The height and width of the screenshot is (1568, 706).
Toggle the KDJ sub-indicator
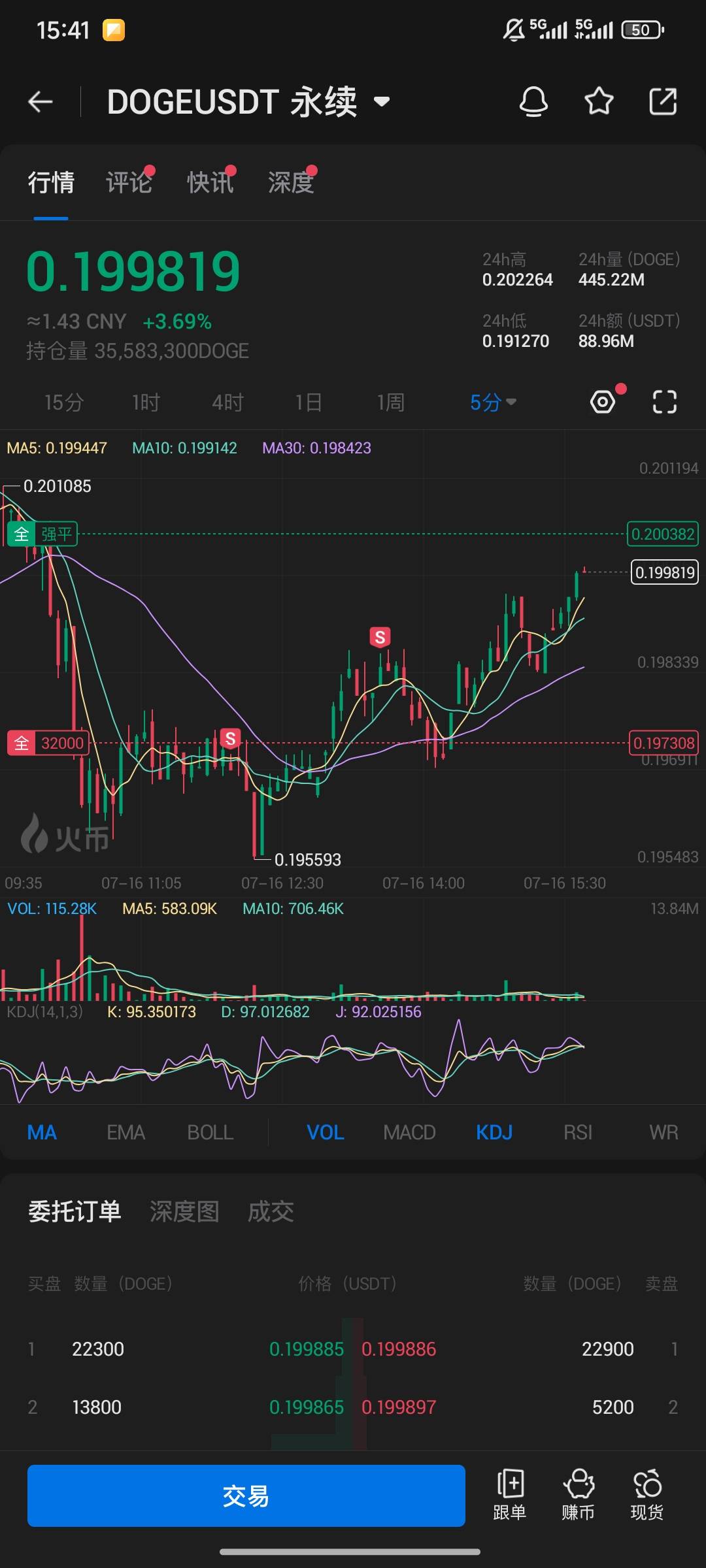494,1132
